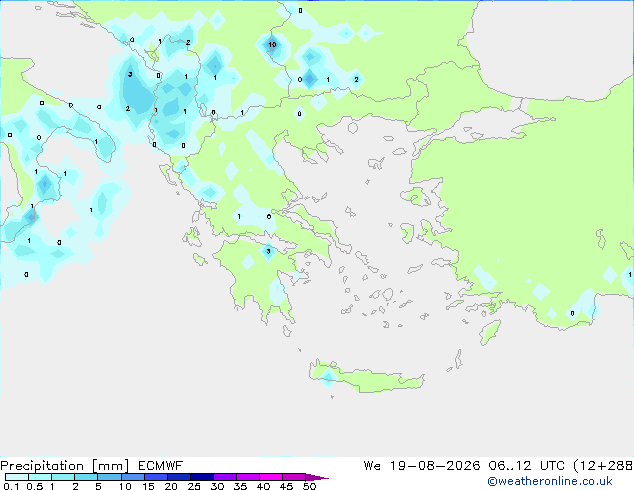This screenshot has height=490, width=634.
Task: Select the 30 to 35 mm legend swatch
Action: (x=224, y=477)
